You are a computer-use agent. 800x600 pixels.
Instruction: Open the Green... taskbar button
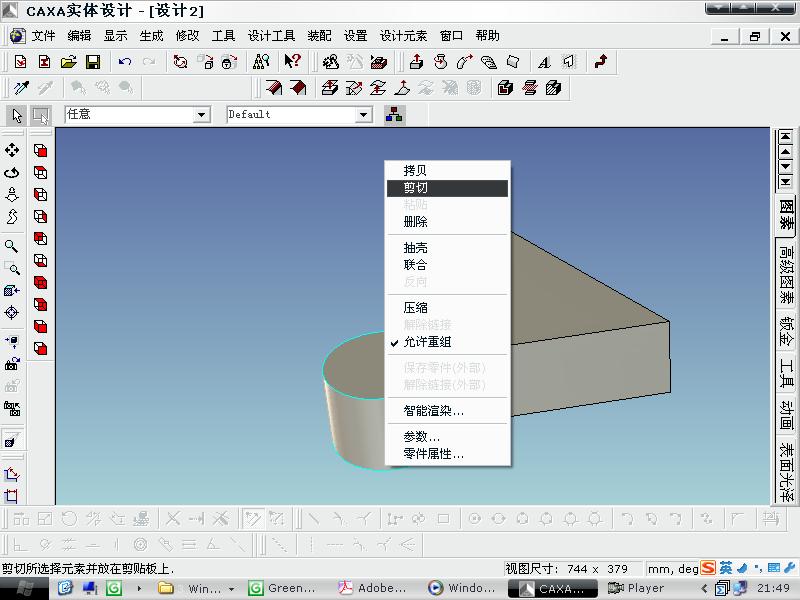click(282, 588)
